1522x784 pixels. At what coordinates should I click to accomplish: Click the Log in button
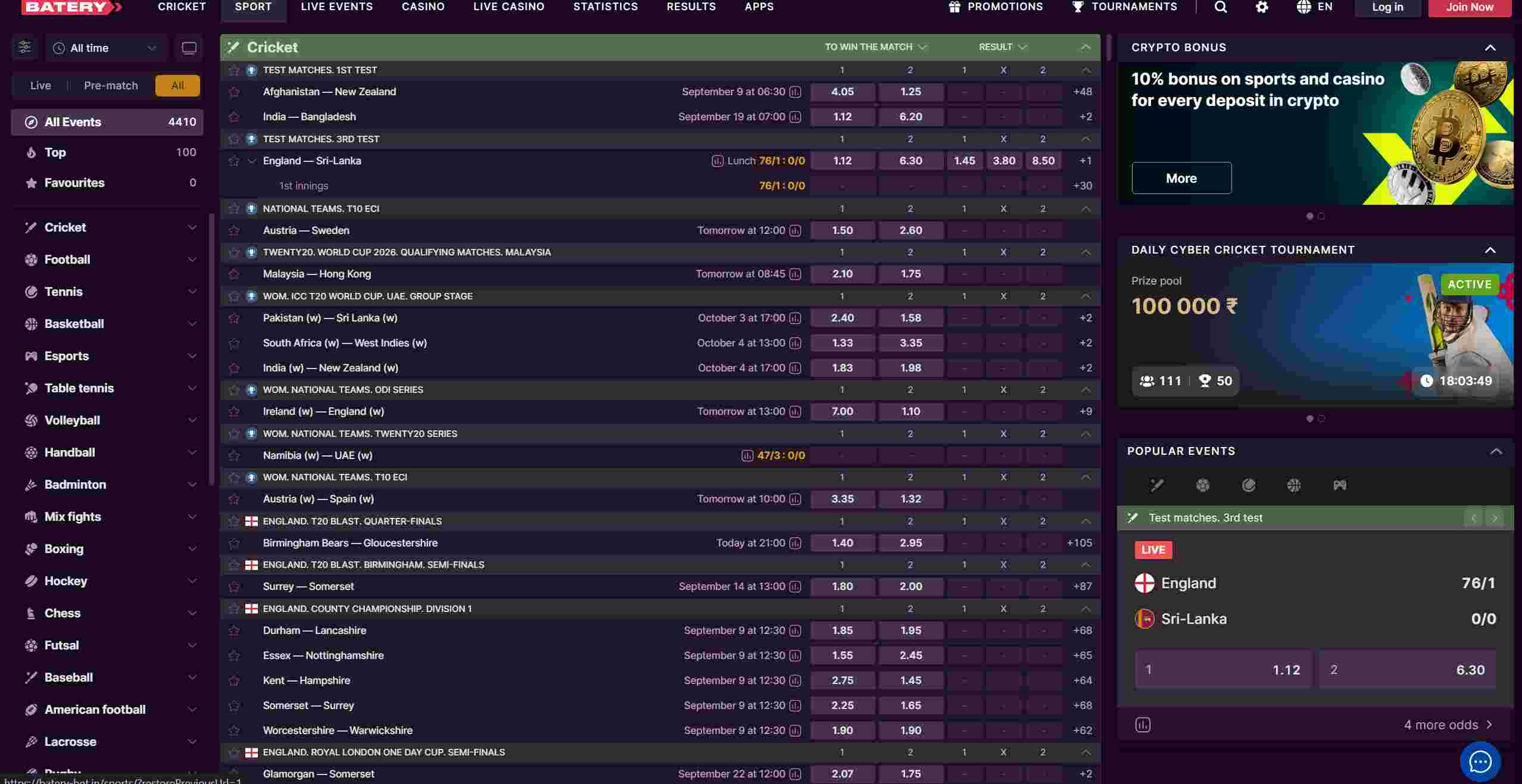click(1387, 7)
